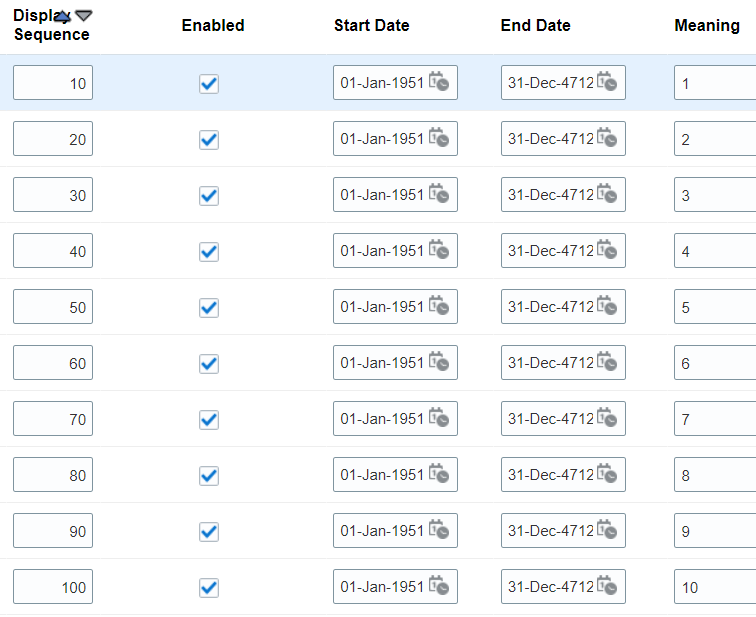Open Start Date calendar picker for sequence 10
Screen dimensions: 756x617
click(439, 82)
